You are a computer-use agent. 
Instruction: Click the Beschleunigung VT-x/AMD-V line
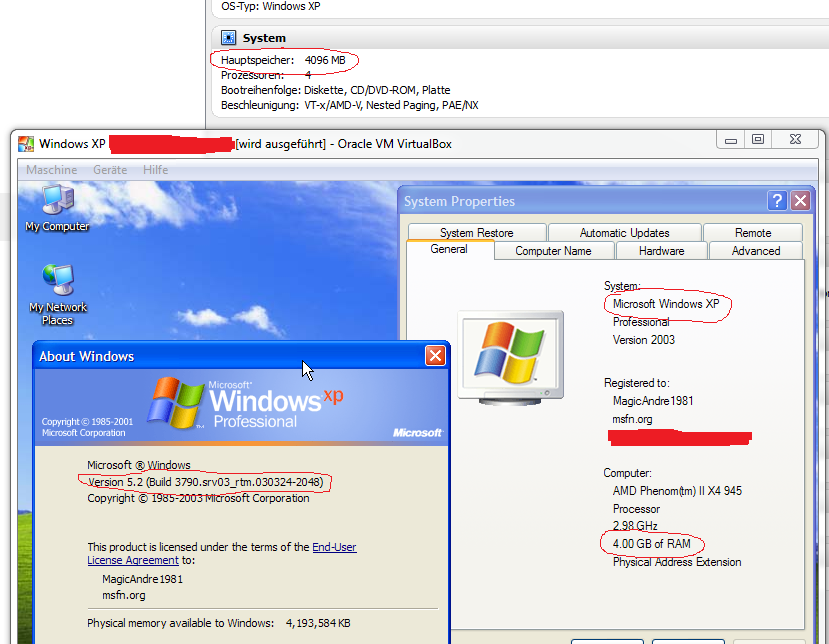349,105
